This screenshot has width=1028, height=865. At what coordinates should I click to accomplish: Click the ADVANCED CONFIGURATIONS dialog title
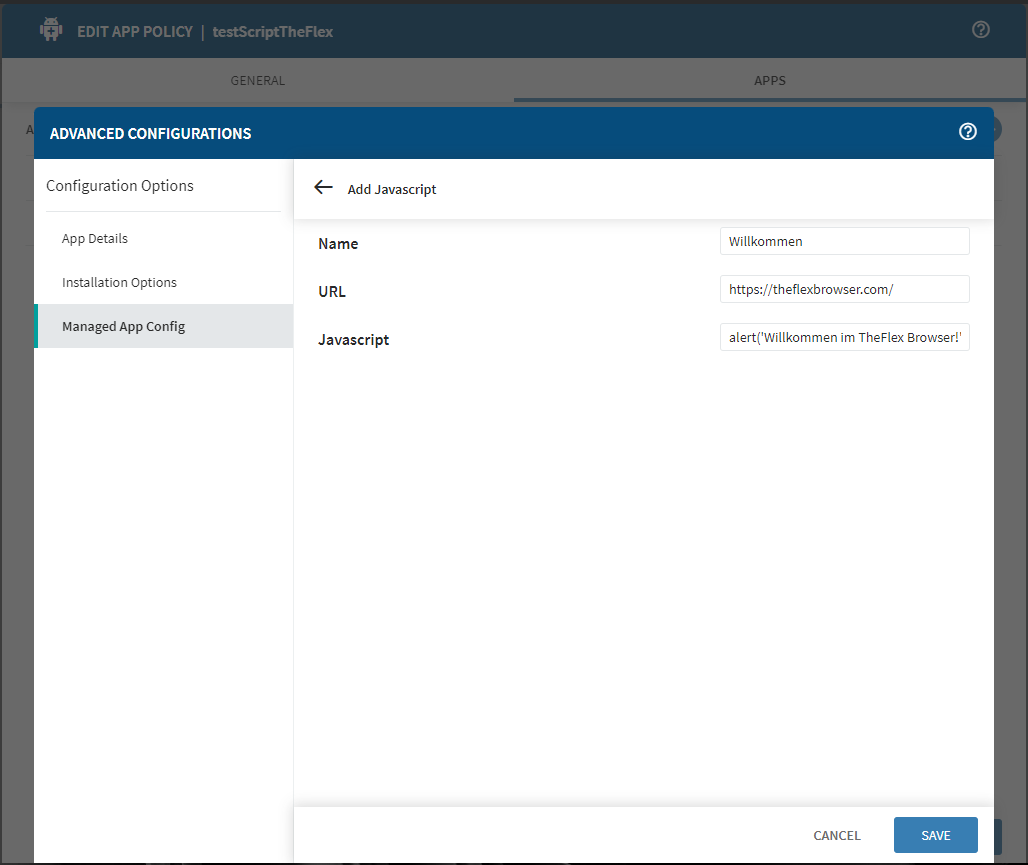(150, 133)
